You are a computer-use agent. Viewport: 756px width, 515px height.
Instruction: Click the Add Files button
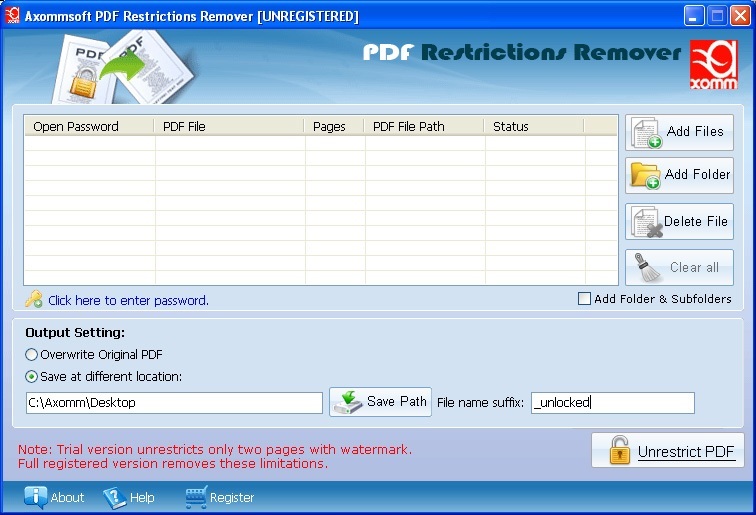point(679,132)
